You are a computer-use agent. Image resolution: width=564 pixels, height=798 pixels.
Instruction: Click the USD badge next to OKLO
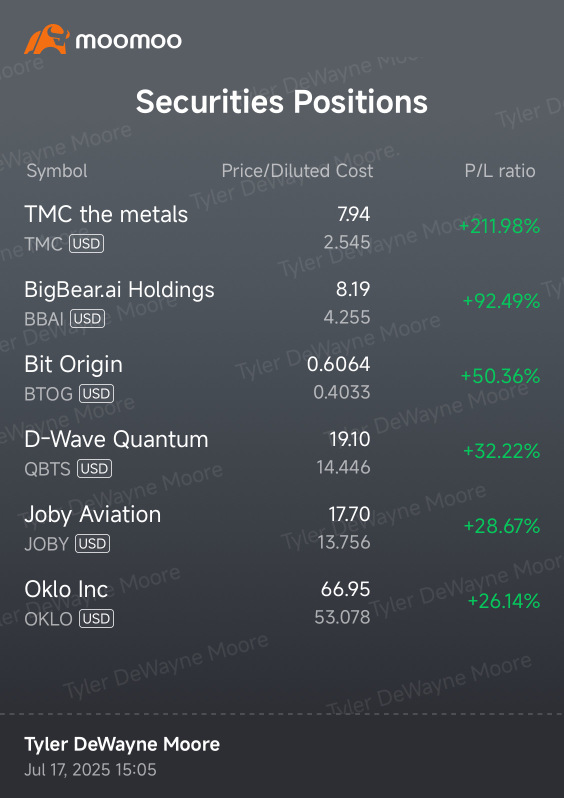coord(97,618)
